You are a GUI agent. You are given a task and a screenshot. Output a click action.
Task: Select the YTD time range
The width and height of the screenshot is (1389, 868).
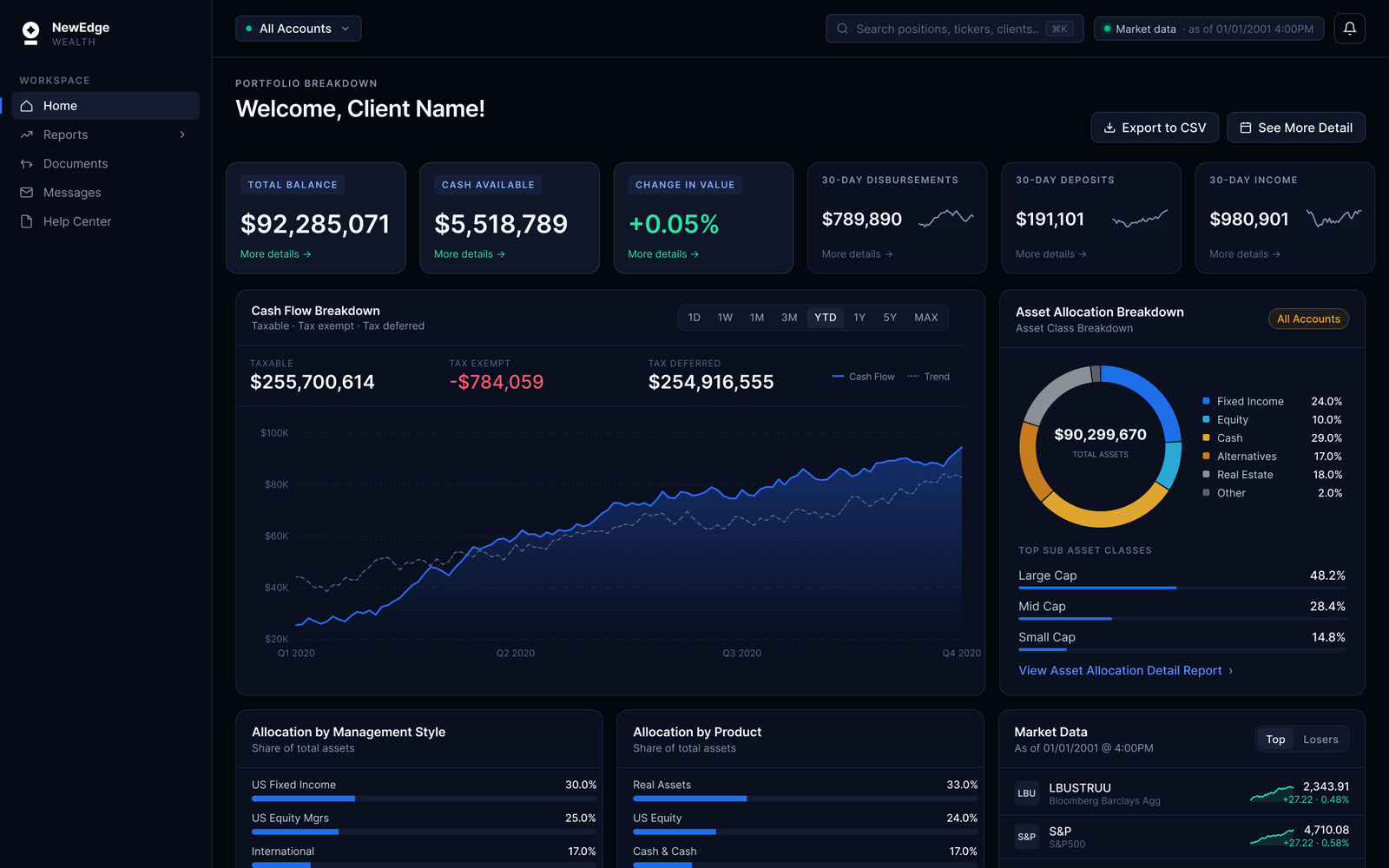pos(826,318)
